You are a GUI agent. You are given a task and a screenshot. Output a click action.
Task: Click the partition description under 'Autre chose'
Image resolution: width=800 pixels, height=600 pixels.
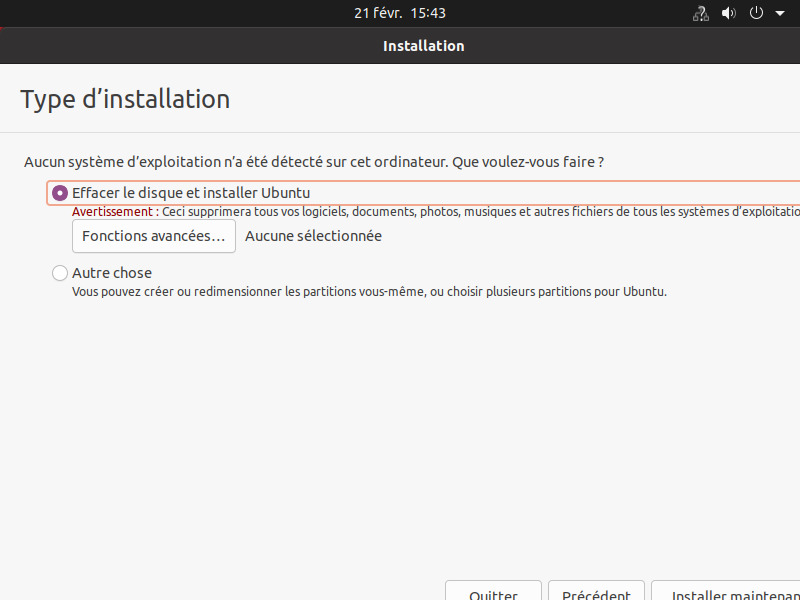(x=369, y=292)
